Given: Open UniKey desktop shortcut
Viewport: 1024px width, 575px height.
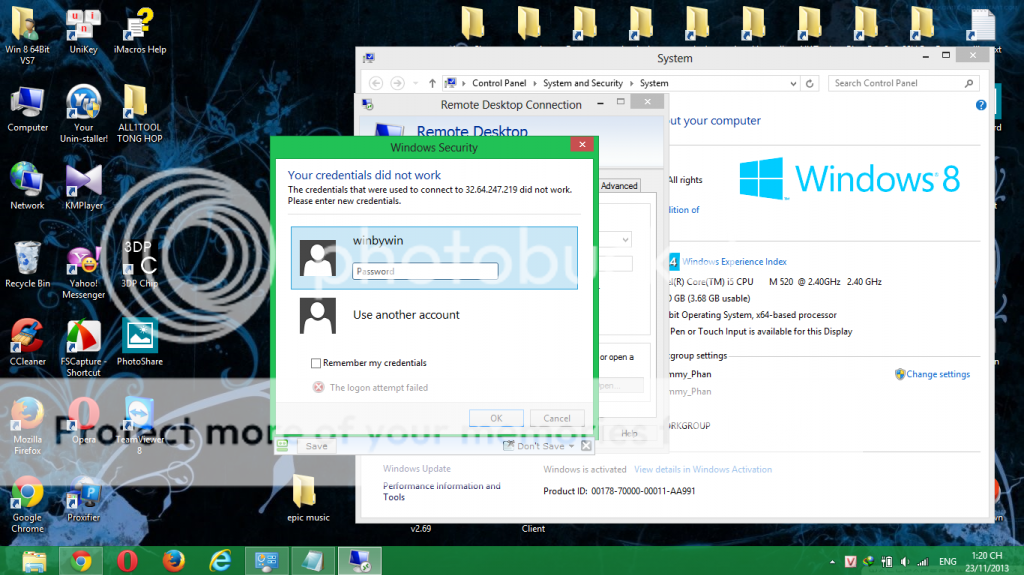Looking at the screenshot, I should point(83,25).
